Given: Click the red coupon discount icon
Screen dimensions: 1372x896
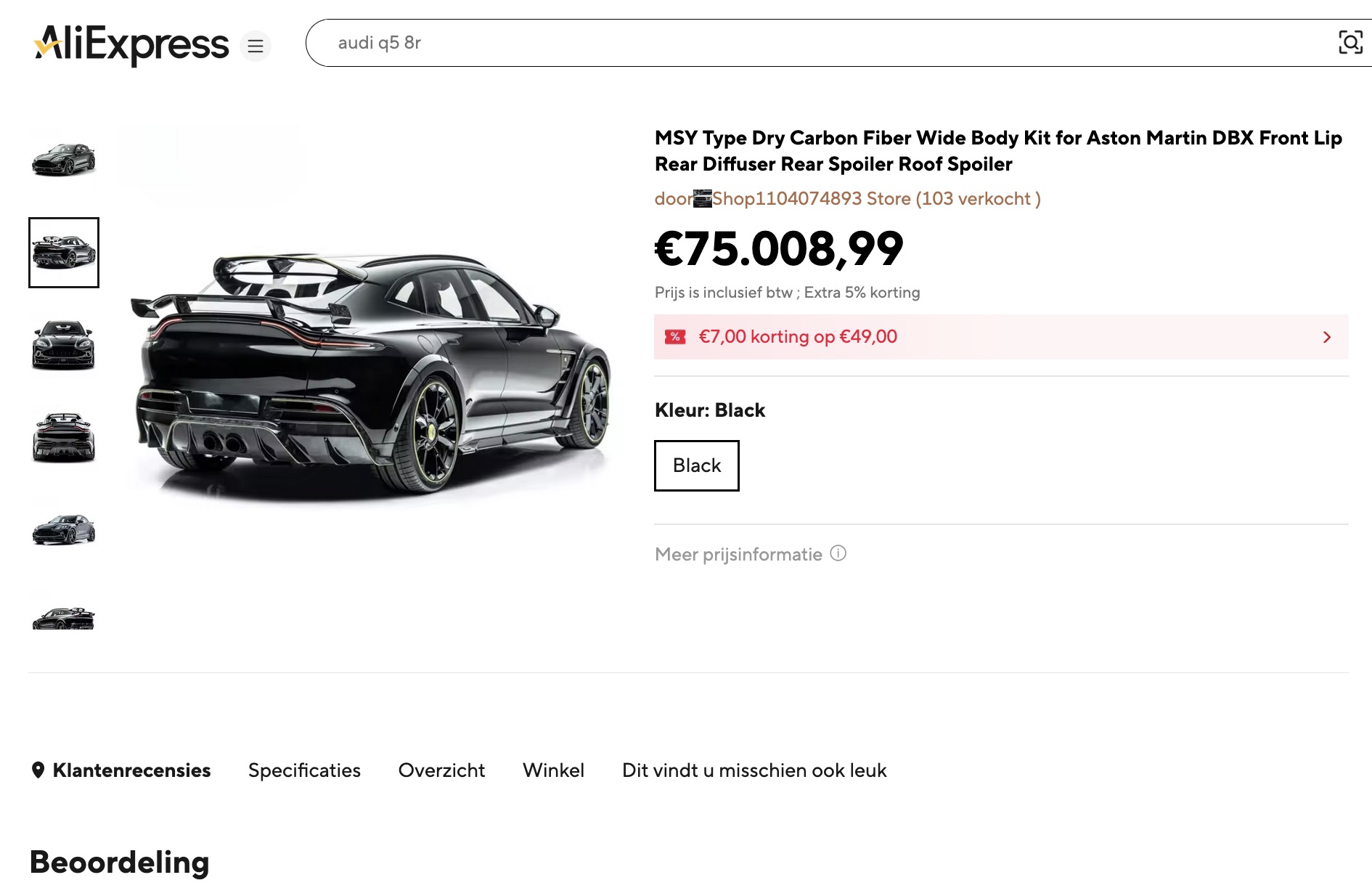Looking at the screenshot, I should point(675,337).
